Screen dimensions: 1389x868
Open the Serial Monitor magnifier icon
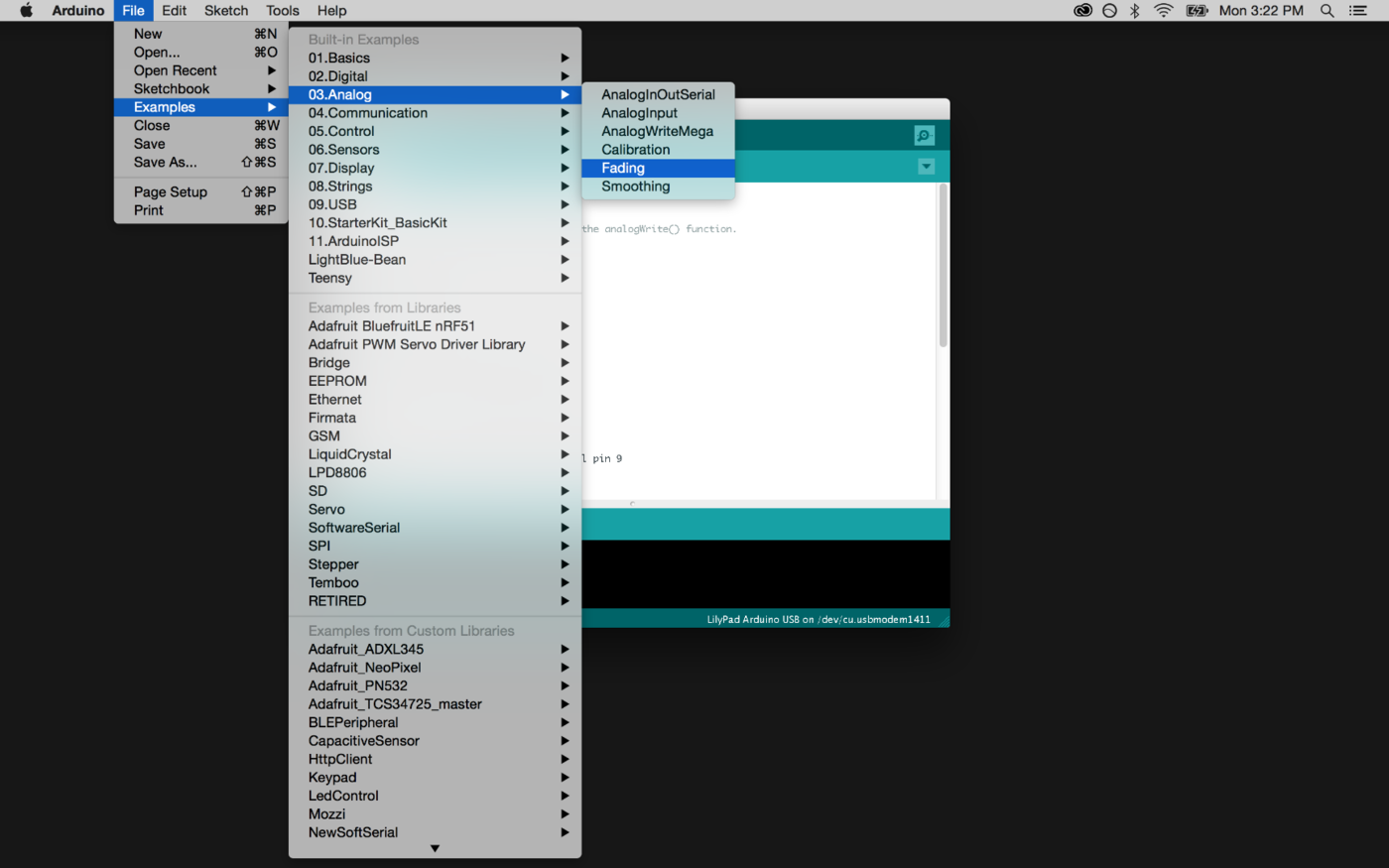tap(924, 136)
